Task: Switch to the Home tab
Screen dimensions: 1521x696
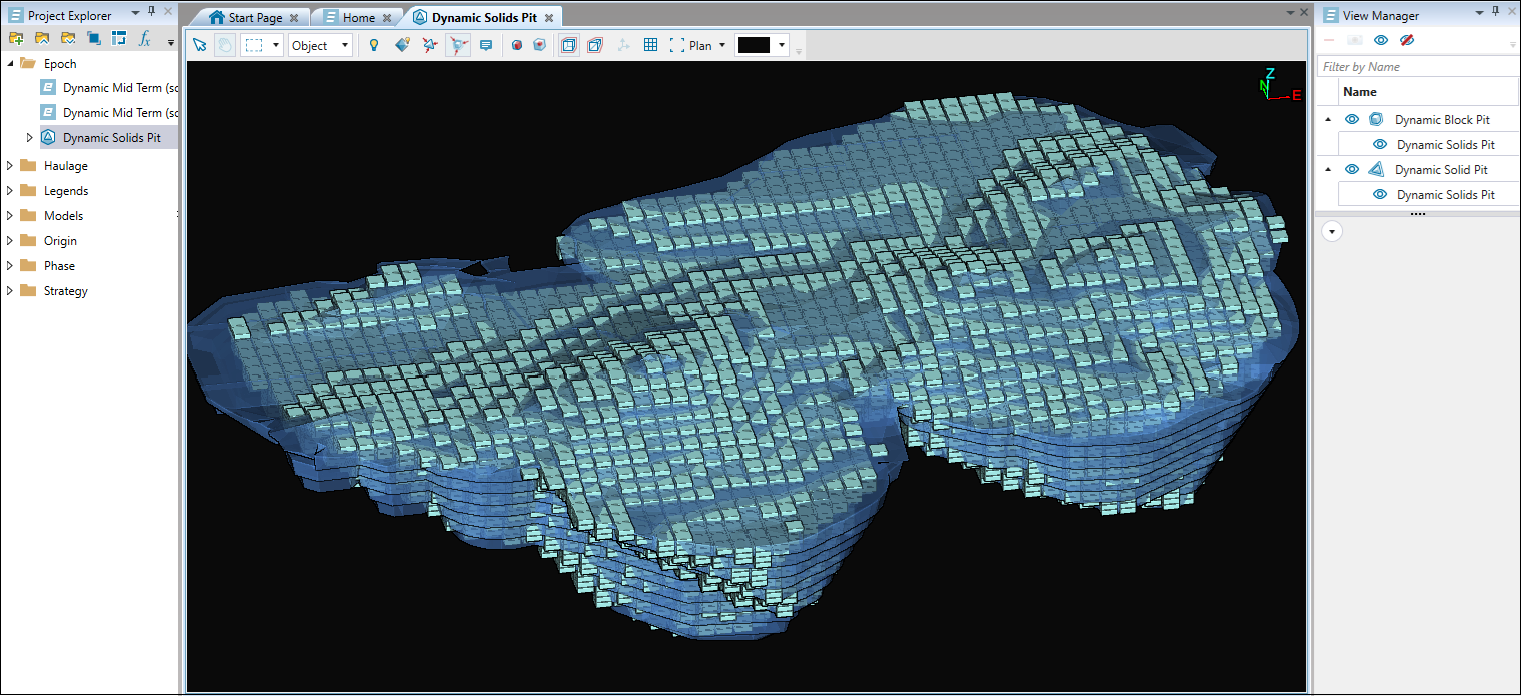Action: (357, 18)
